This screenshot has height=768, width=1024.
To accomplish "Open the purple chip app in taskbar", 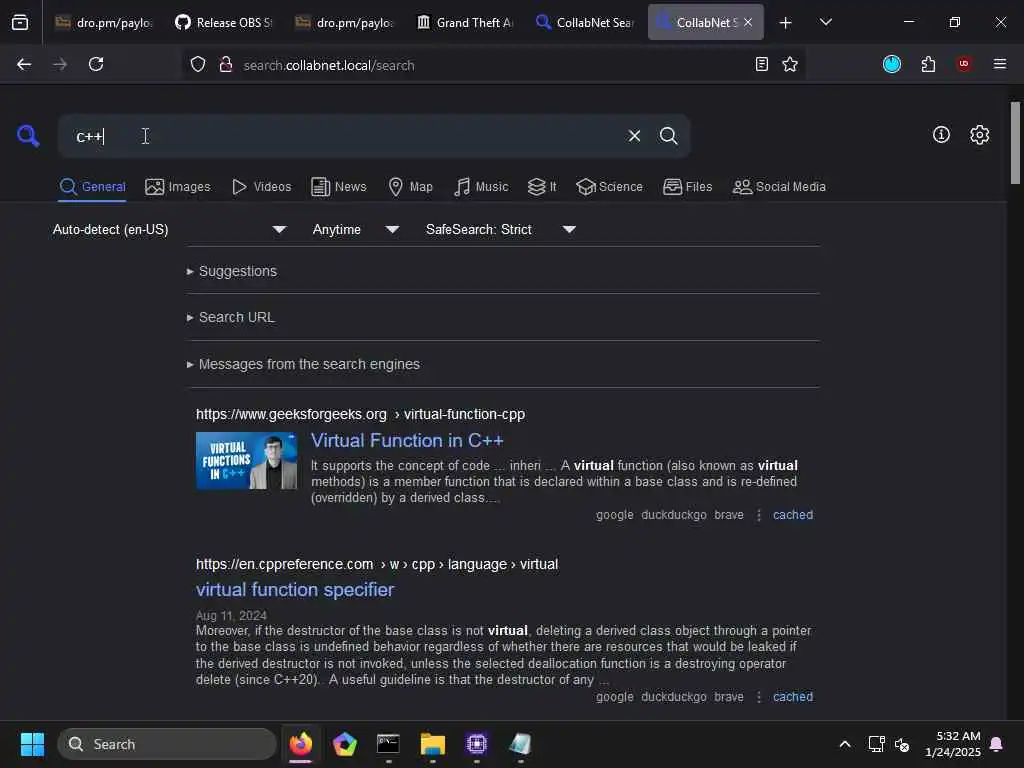I will (477, 744).
